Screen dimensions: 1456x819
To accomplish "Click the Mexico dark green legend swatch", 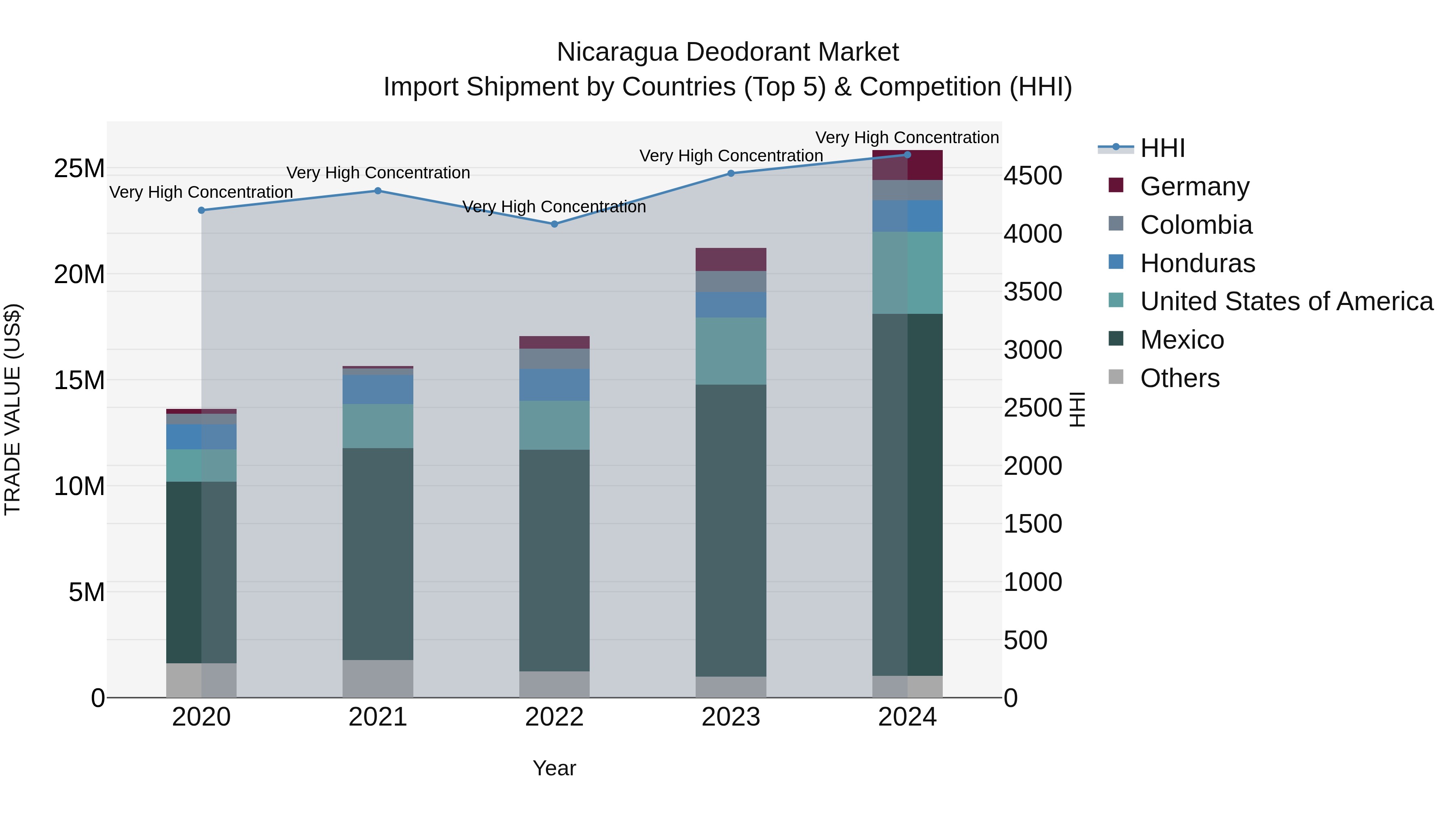I will (1116, 338).
